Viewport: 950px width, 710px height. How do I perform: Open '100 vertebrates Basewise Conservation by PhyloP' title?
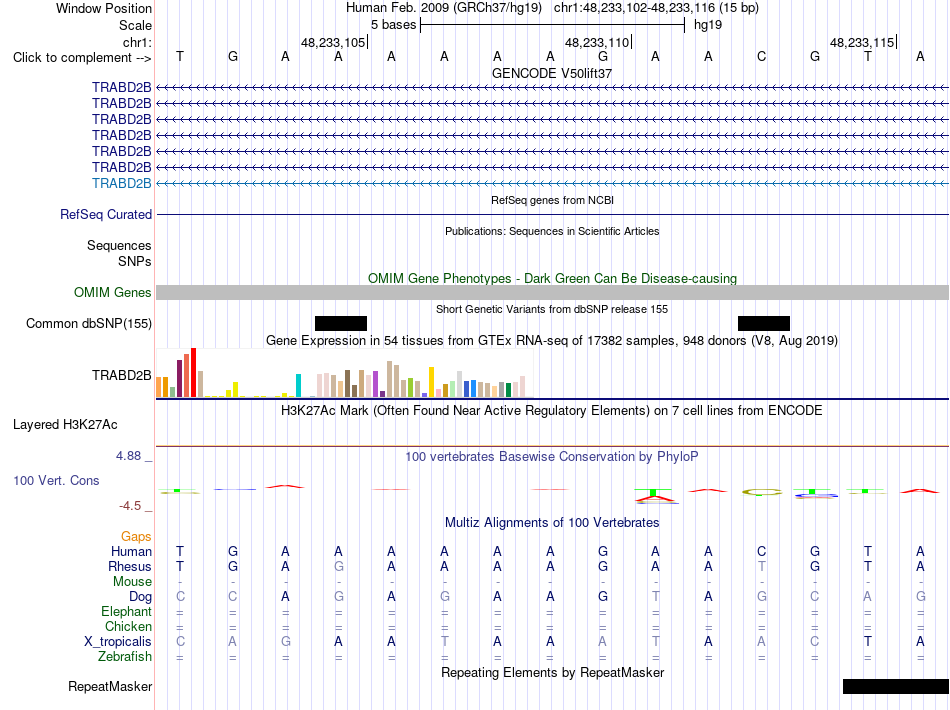point(552,457)
